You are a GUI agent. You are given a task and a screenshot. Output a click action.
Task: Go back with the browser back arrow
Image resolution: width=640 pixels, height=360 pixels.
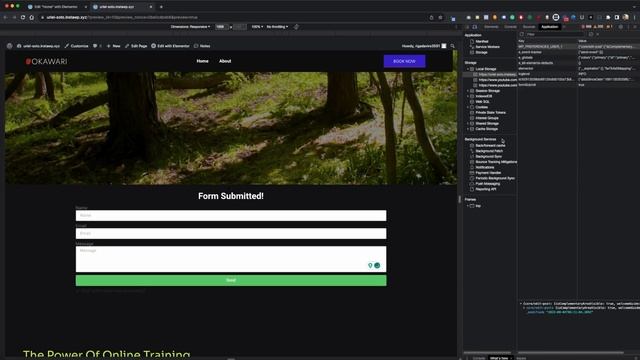pyautogui.click(x=5, y=18)
